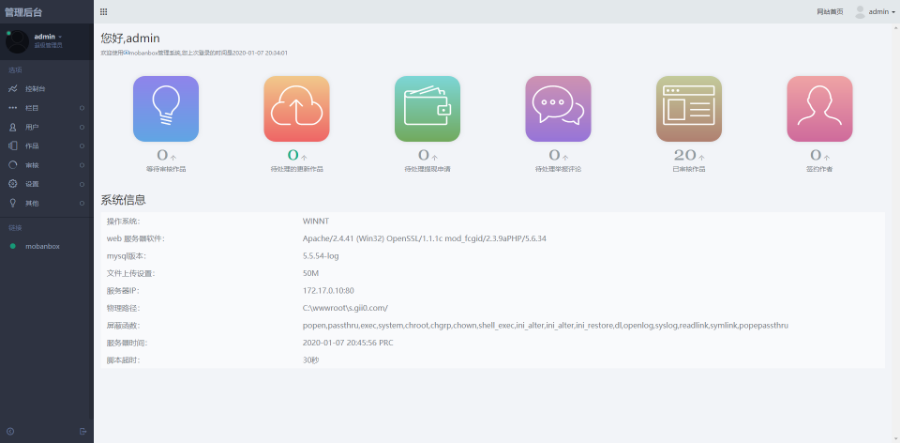Screen dimensions: 900x443
Task: Open the person silhouette signed authors tile
Action: coord(820,108)
